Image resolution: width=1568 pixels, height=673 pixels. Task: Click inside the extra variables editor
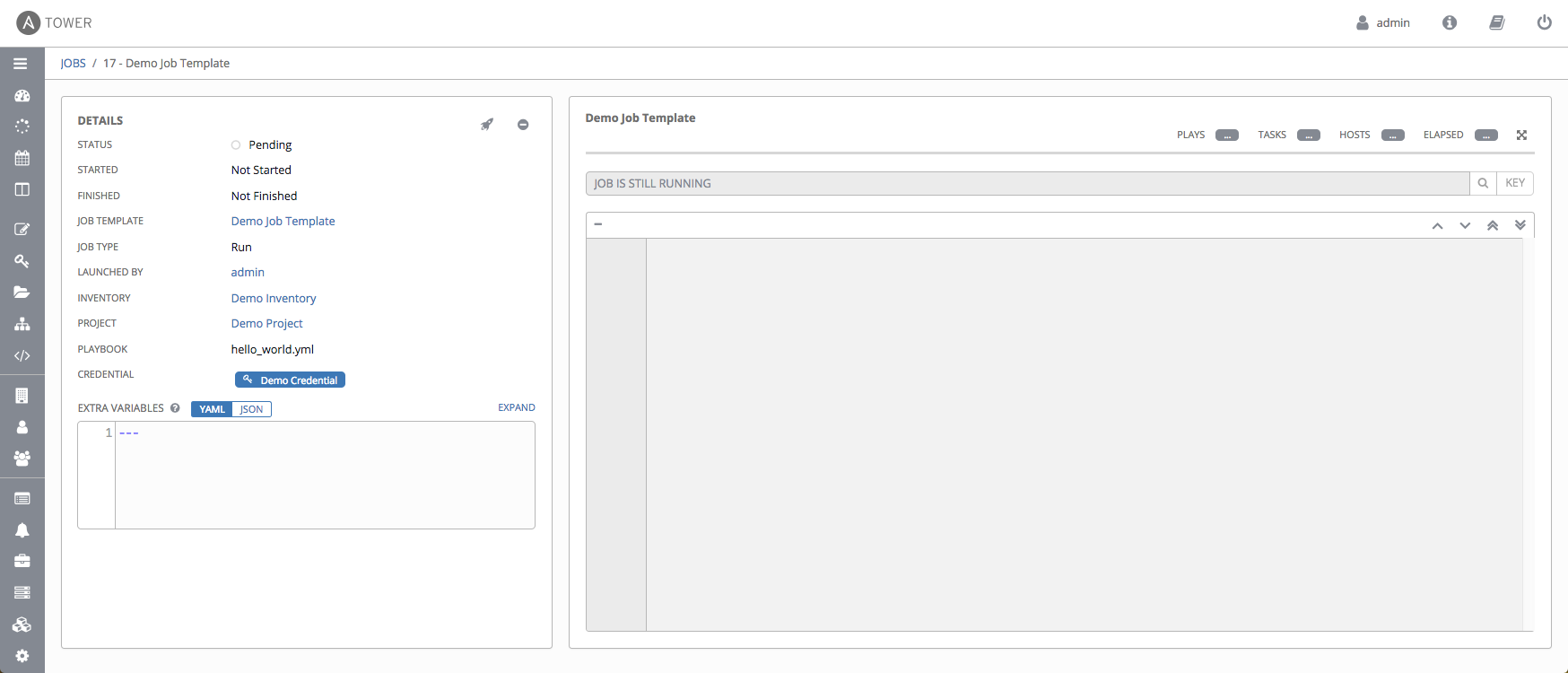pyautogui.click(x=325, y=475)
